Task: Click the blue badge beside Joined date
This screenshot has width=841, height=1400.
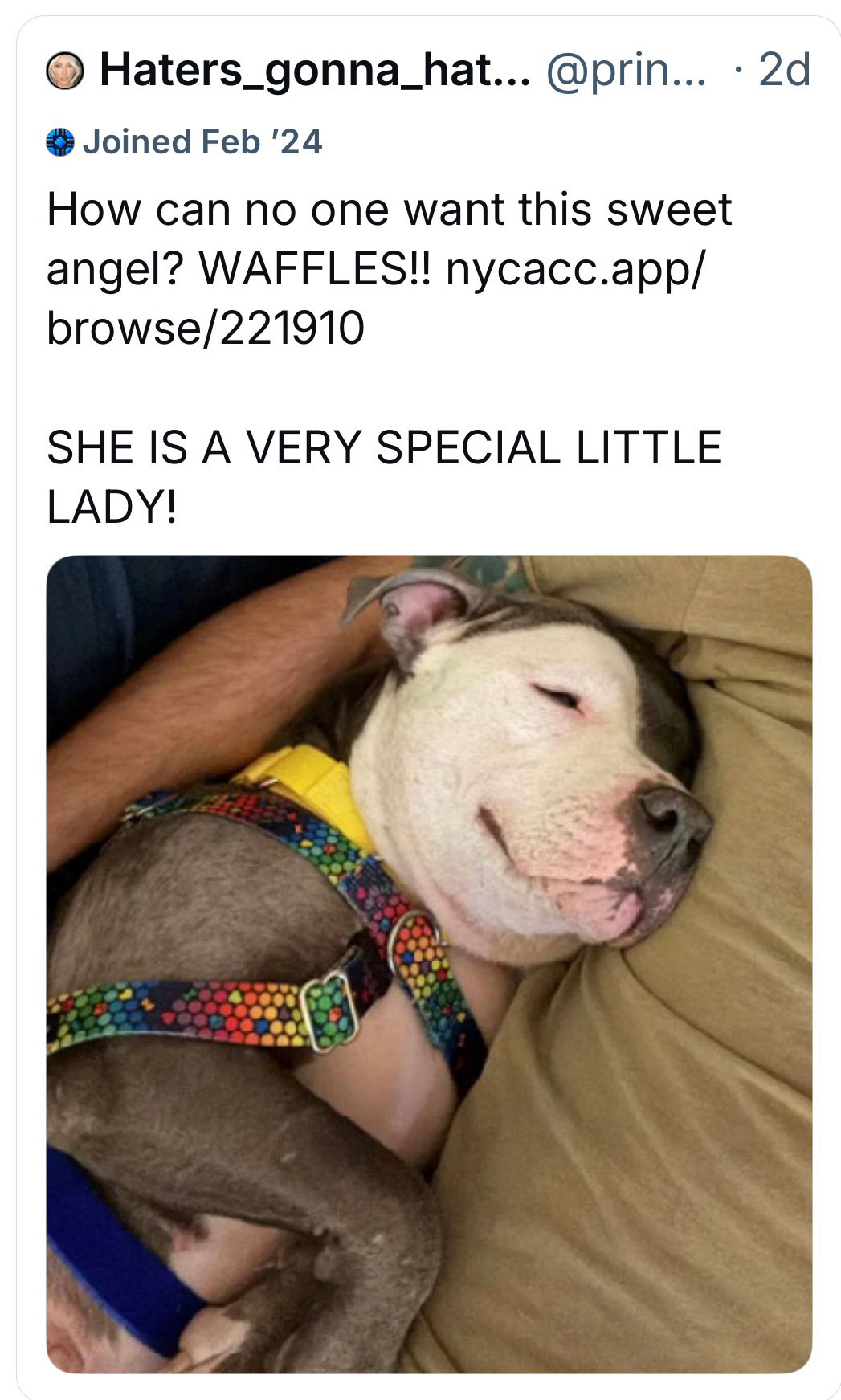Action: [60, 142]
